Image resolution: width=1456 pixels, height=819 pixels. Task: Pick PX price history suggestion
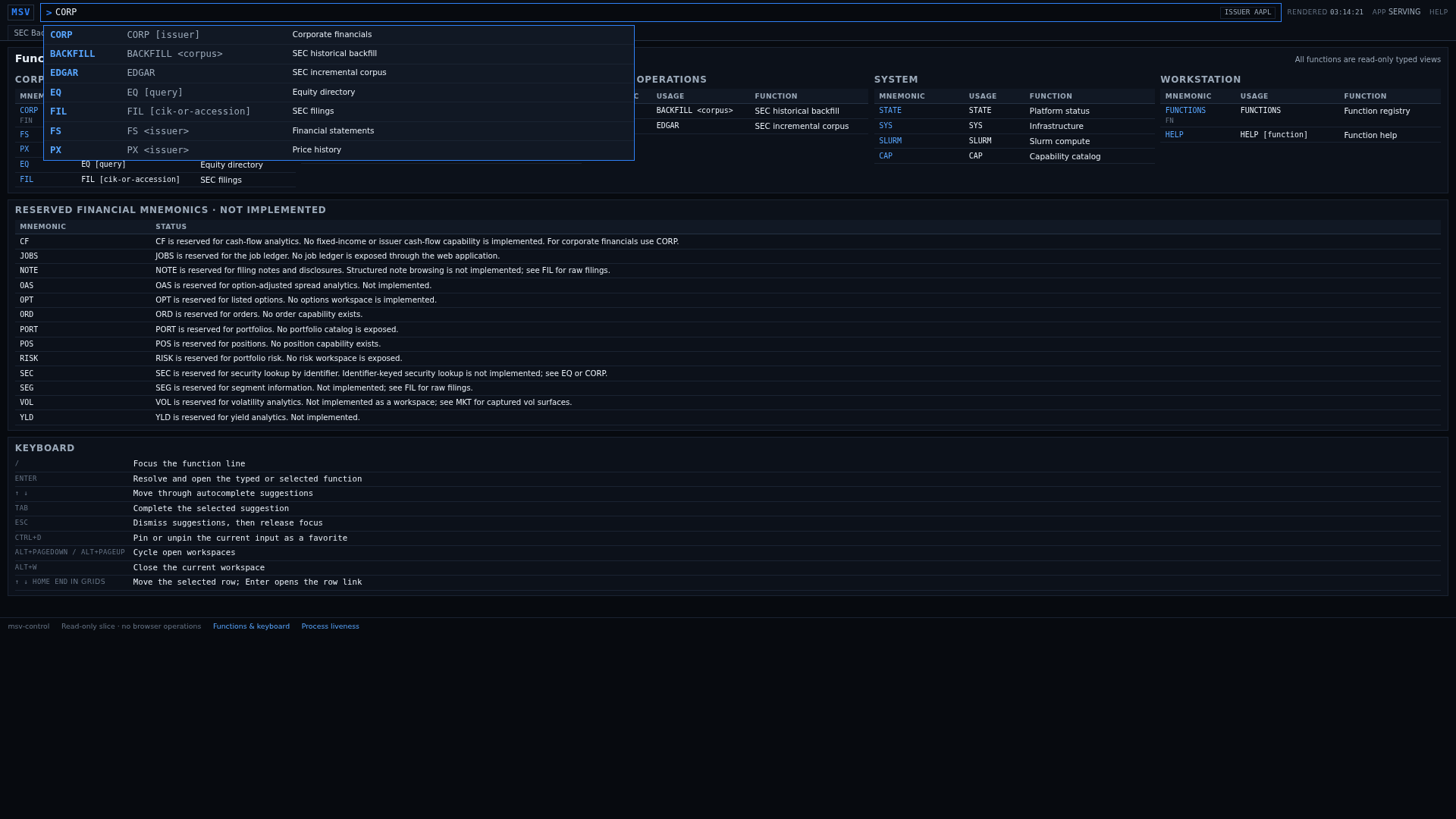(x=339, y=150)
